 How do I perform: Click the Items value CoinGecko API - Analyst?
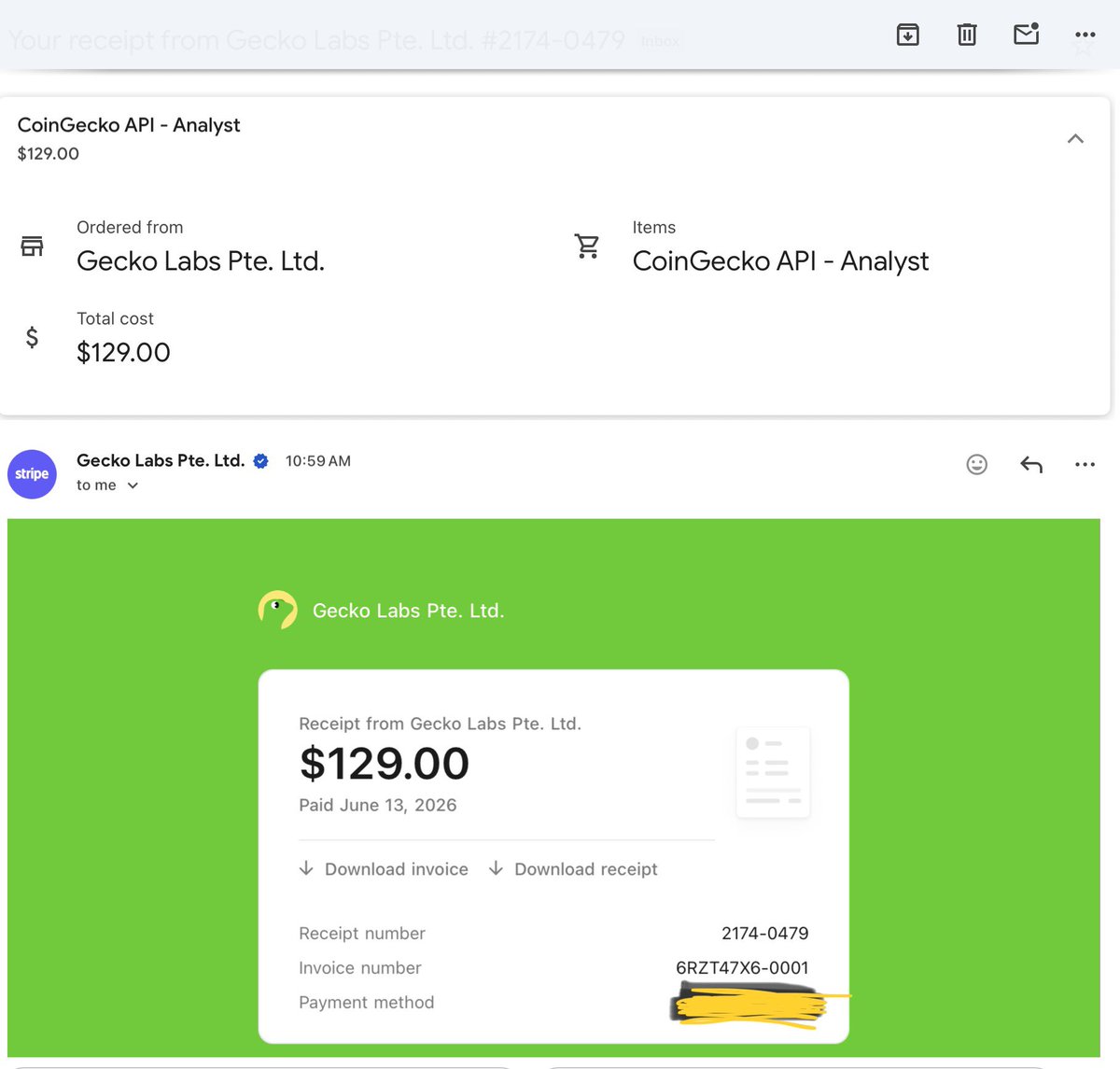(x=780, y=261)
